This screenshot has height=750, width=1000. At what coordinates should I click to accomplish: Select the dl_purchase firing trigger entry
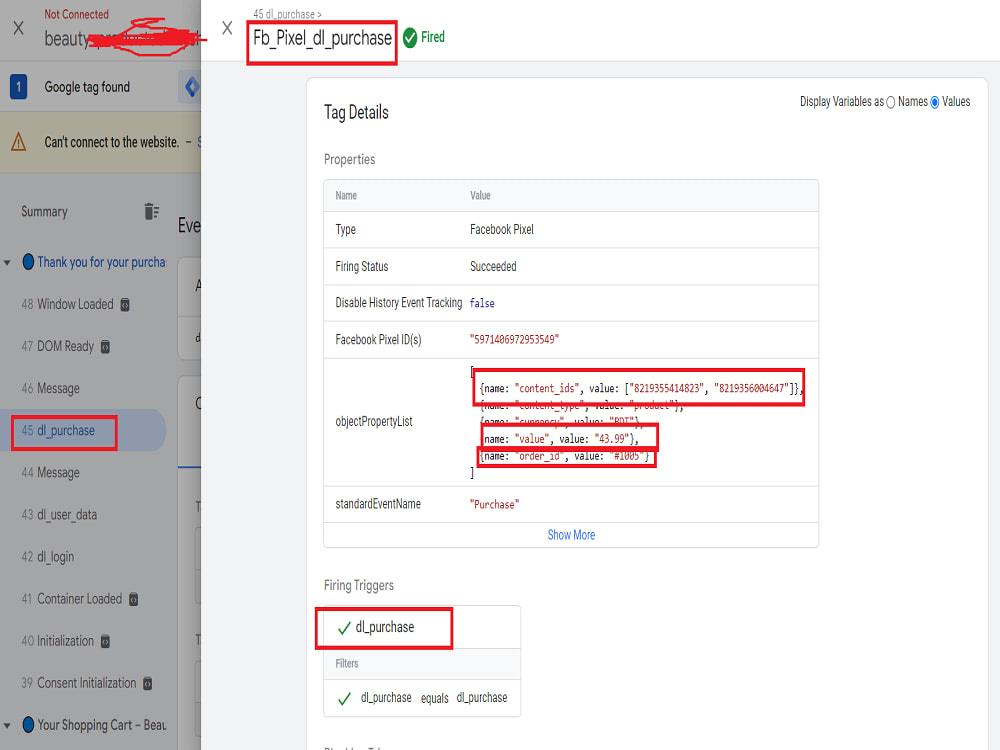[390, 628]
